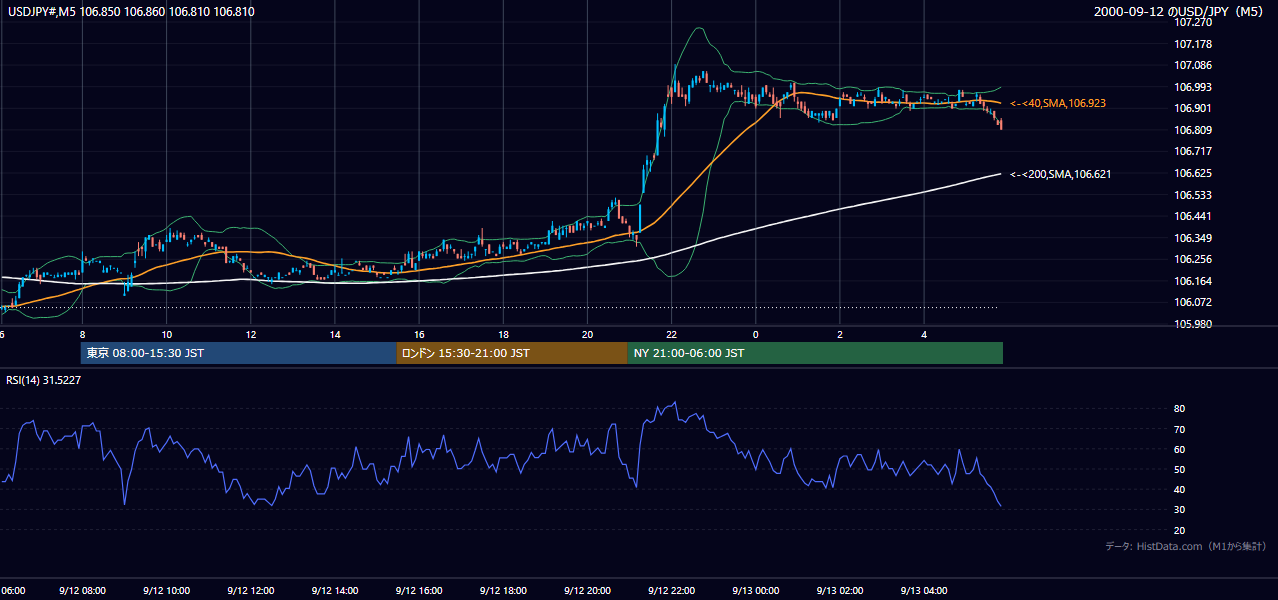Click the price axis label 106.809
Screen dimensions: 1278x600
click(x=1194, y=130)
